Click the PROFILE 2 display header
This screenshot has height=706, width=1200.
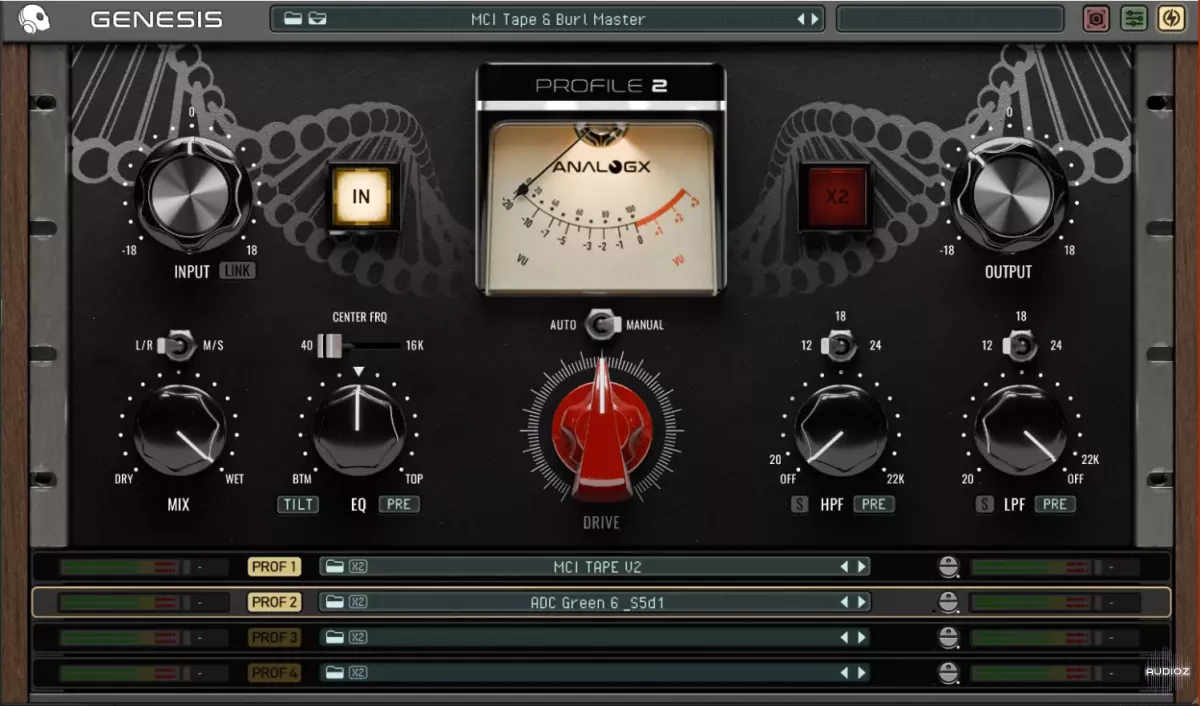(601, 85)
